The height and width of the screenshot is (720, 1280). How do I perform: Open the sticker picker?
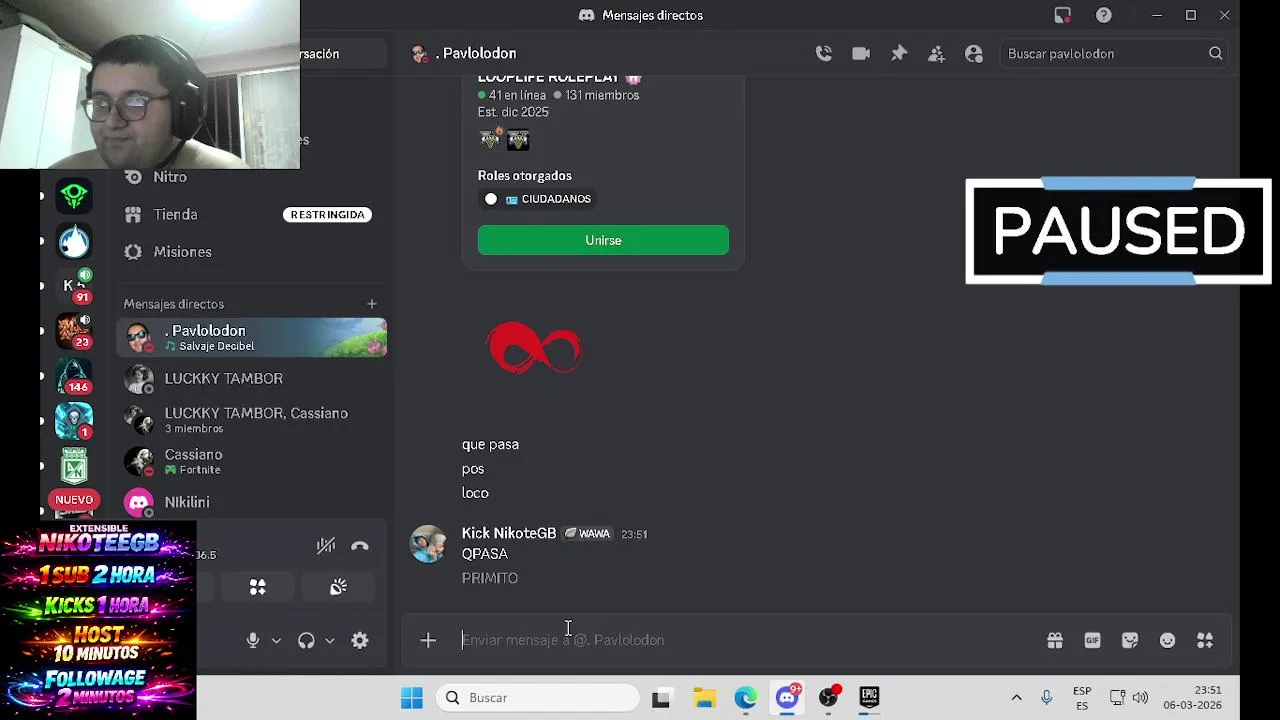click(1130, 640)
